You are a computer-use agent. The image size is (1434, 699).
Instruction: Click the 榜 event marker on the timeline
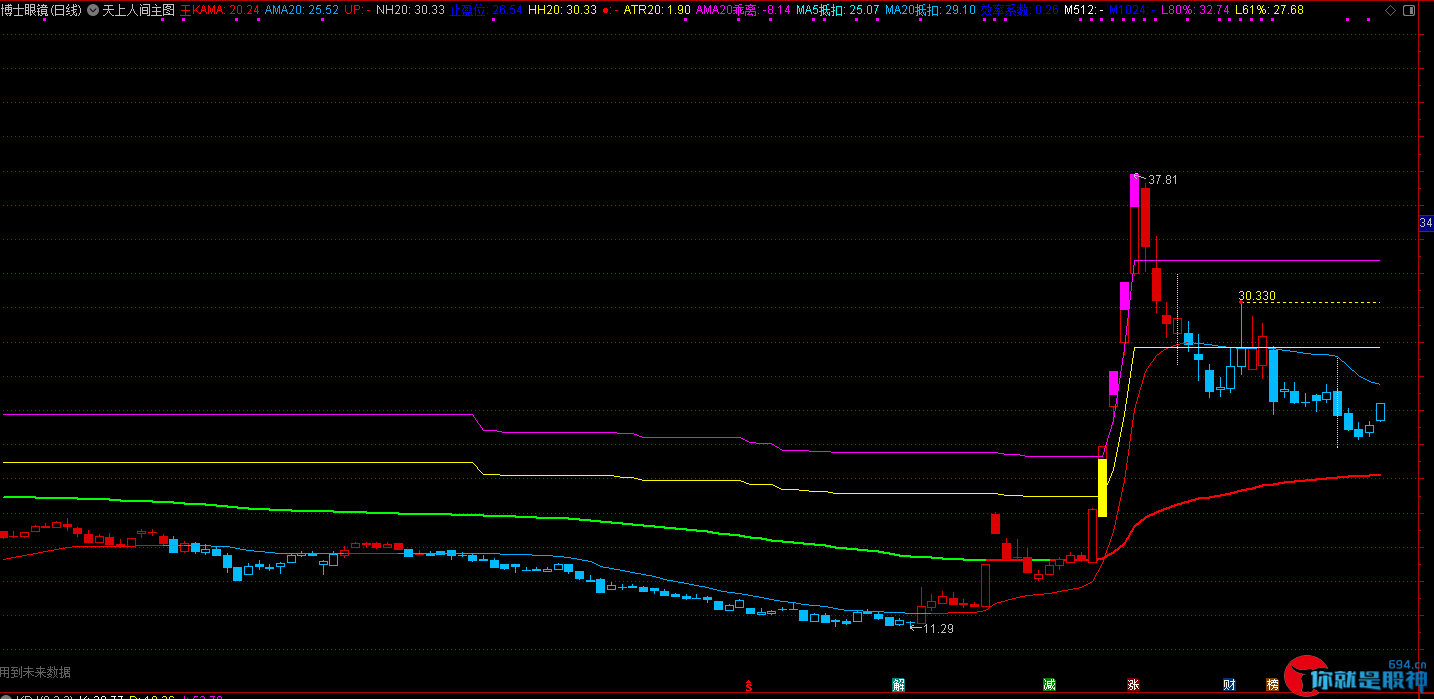pyautogui.click(x=1272, y=685)
